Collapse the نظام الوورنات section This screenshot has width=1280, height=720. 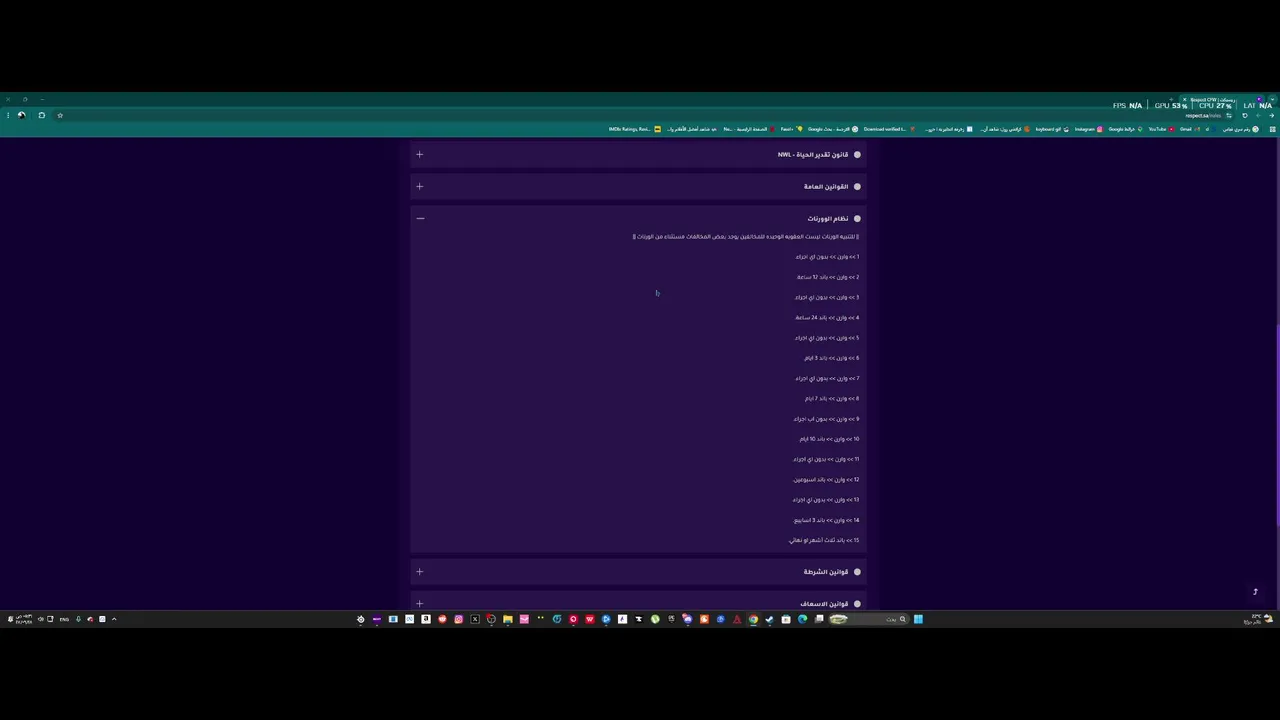point(420,219)
